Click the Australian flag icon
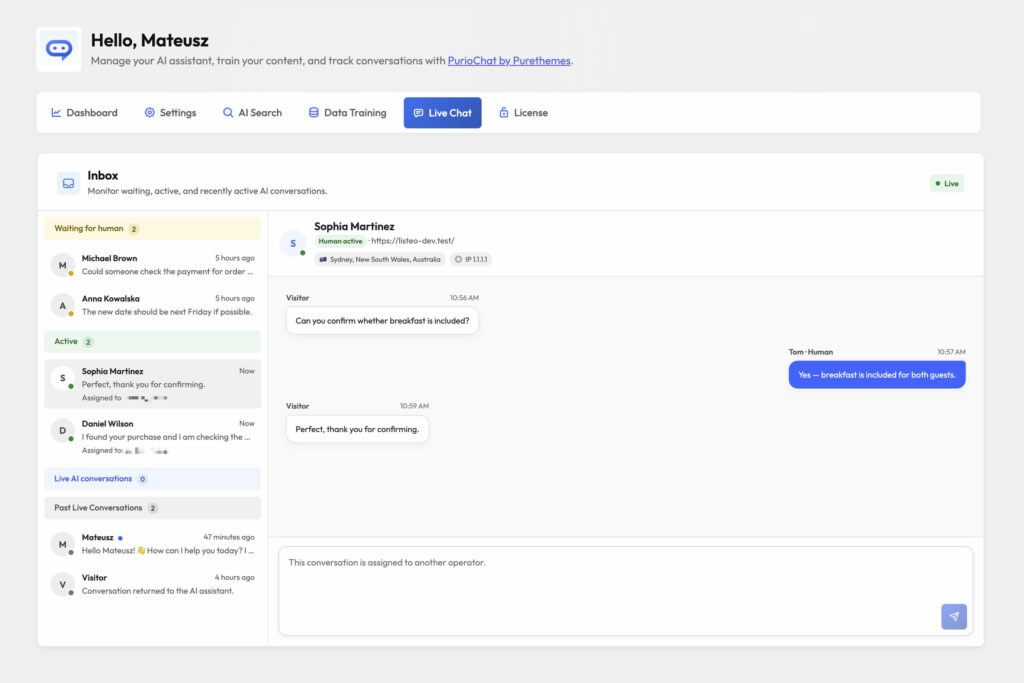Viewport: 1024px width, 683px height. pos(323,259)
